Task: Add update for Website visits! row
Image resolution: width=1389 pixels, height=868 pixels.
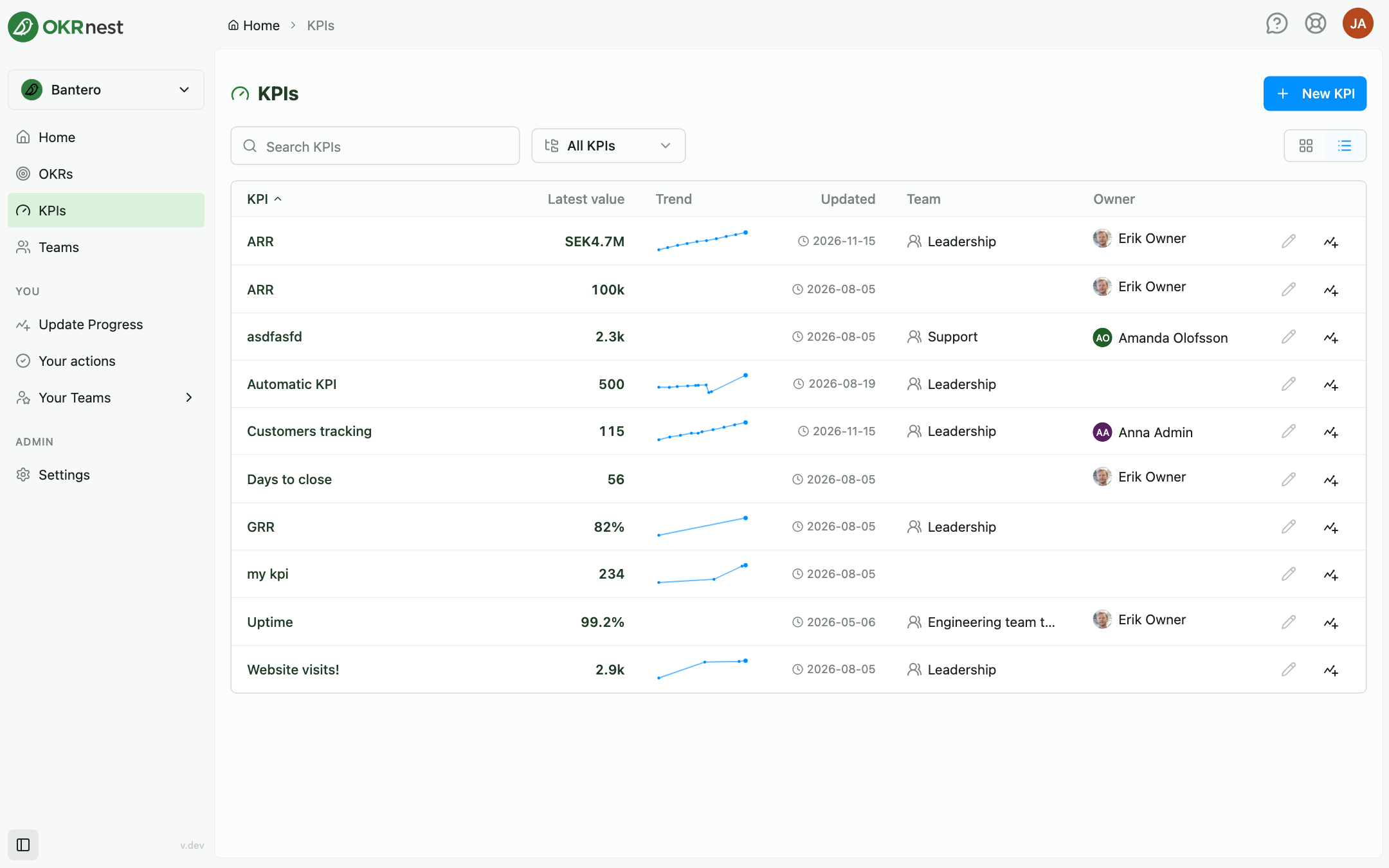Action: [x=1331, y=670]
